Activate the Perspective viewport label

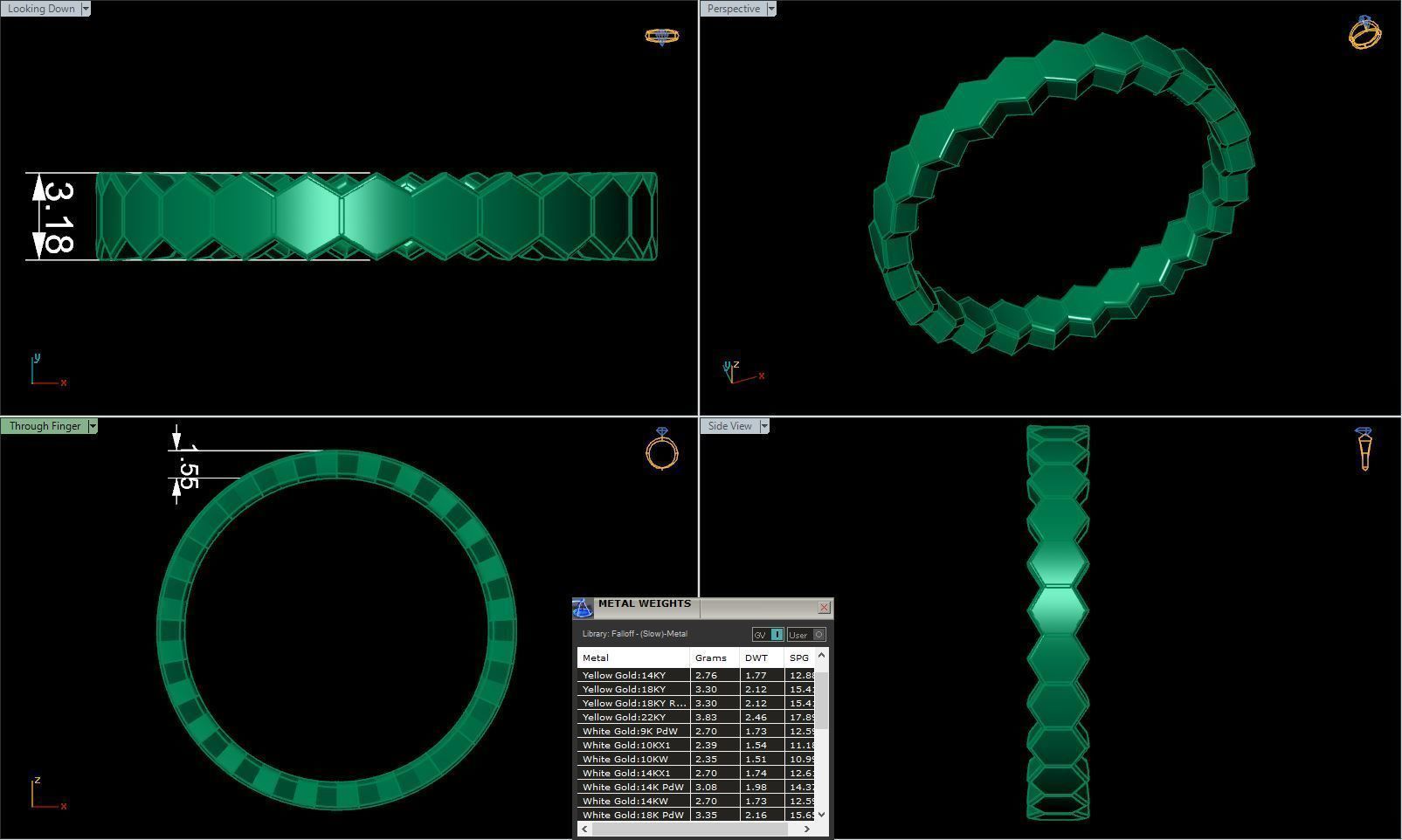733,9
